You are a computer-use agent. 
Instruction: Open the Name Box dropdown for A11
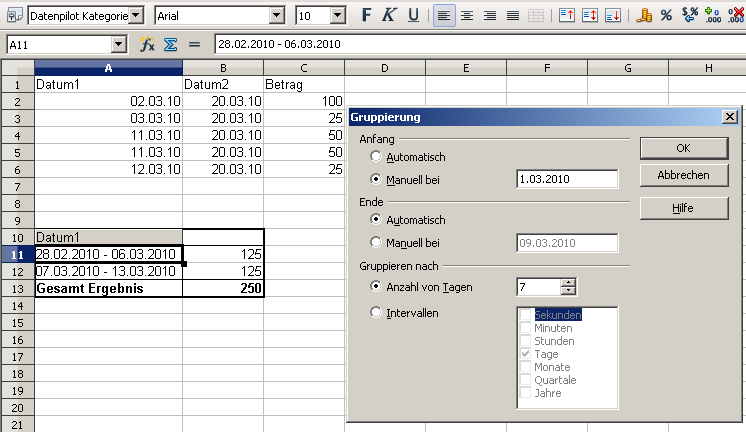tap(119, 45)
